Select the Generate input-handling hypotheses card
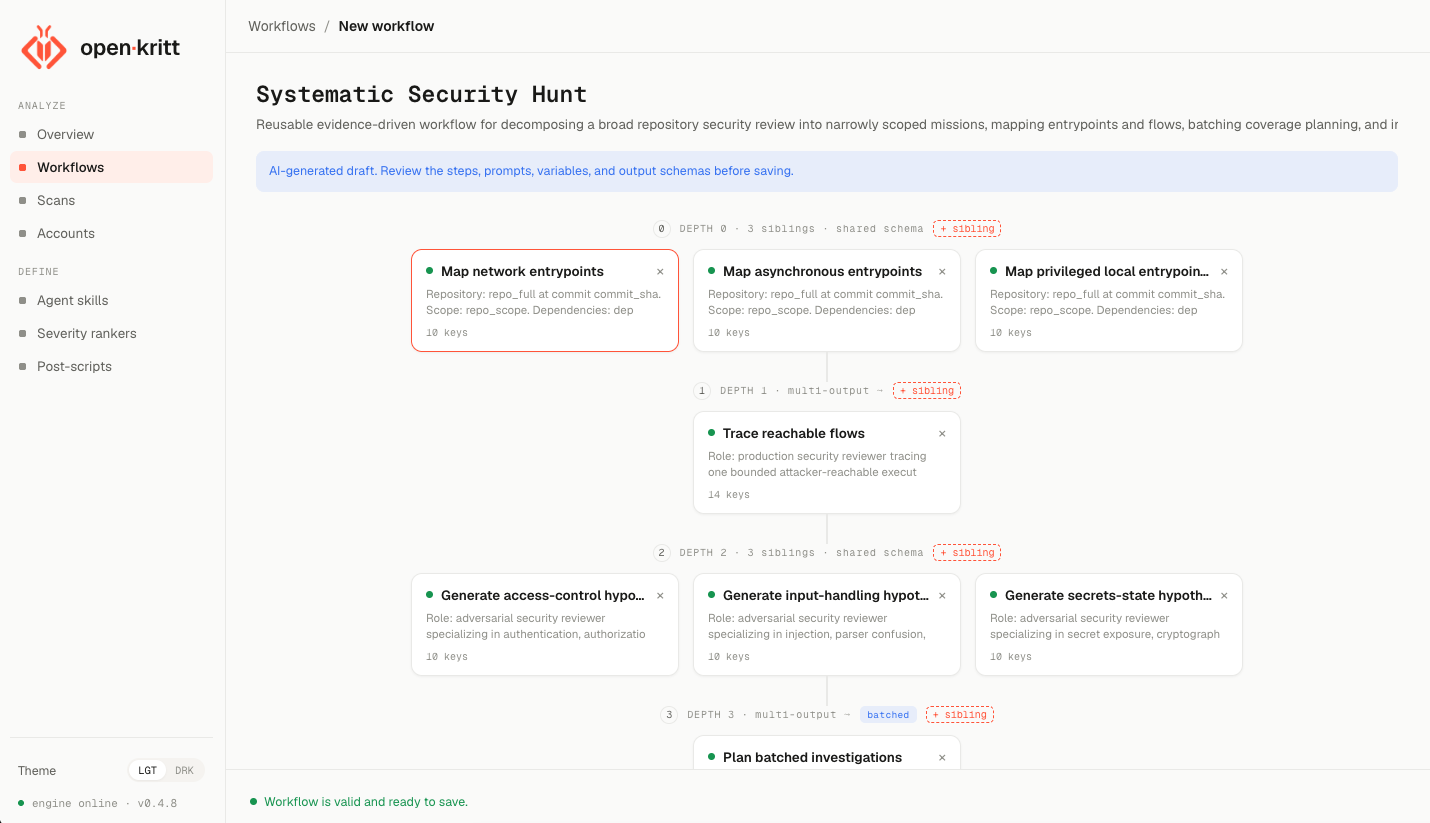Viewport: 1430px width, 823px height. tap(827, 624)
